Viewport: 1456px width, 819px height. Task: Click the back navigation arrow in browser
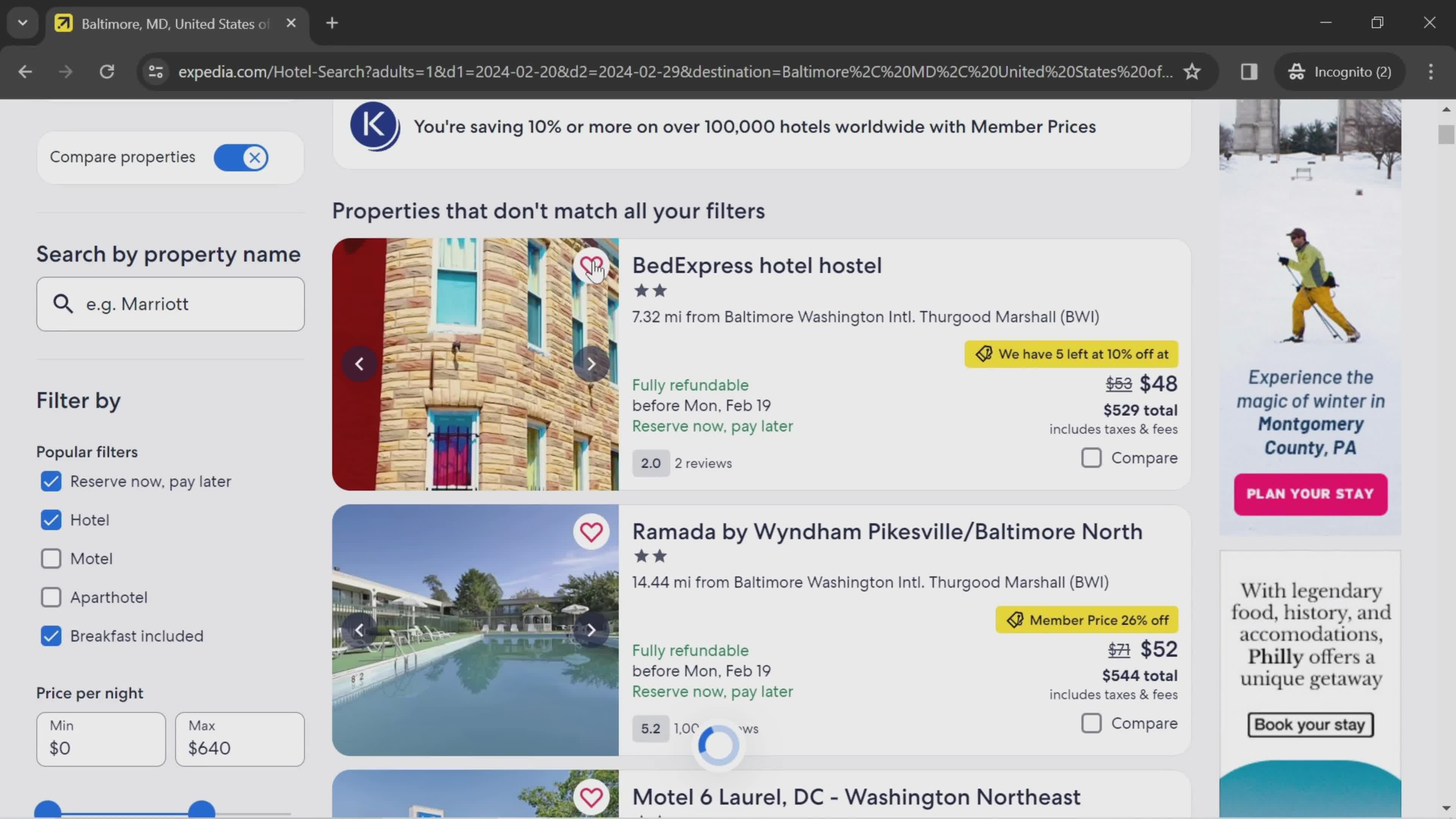click(25, 72)
